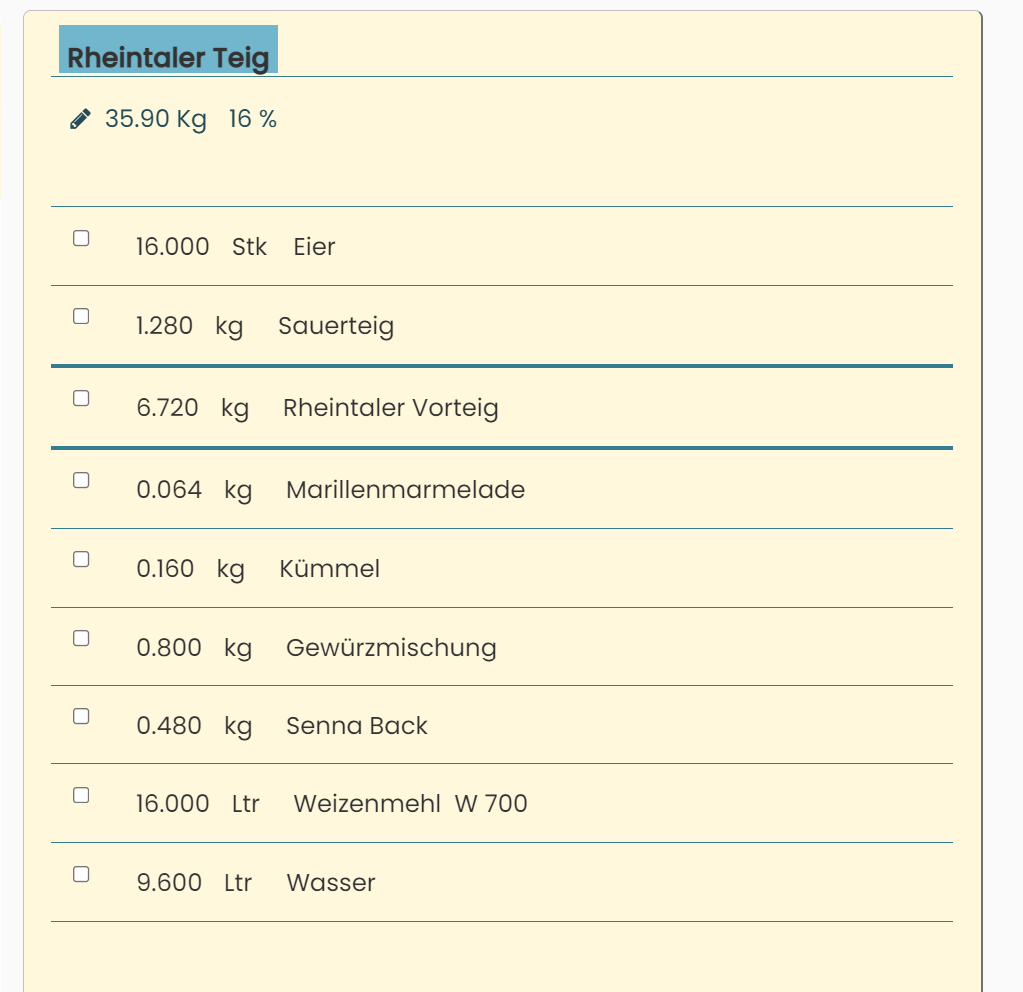Open the Rheintaler Vorteig sub-recipe row
Image resolution: width=1023 pixels, height=992 pixels.
[502, 407]
